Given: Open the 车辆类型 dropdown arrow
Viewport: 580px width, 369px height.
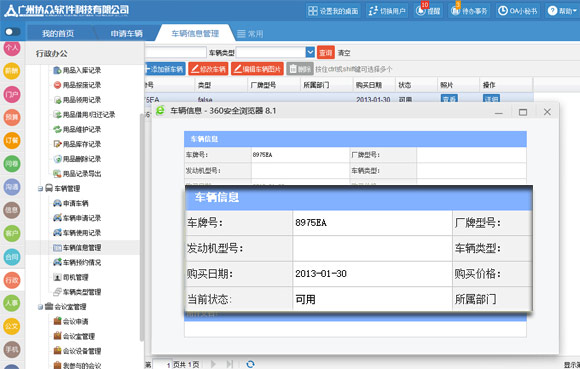Looking at the screenshot, I should 310,52.
